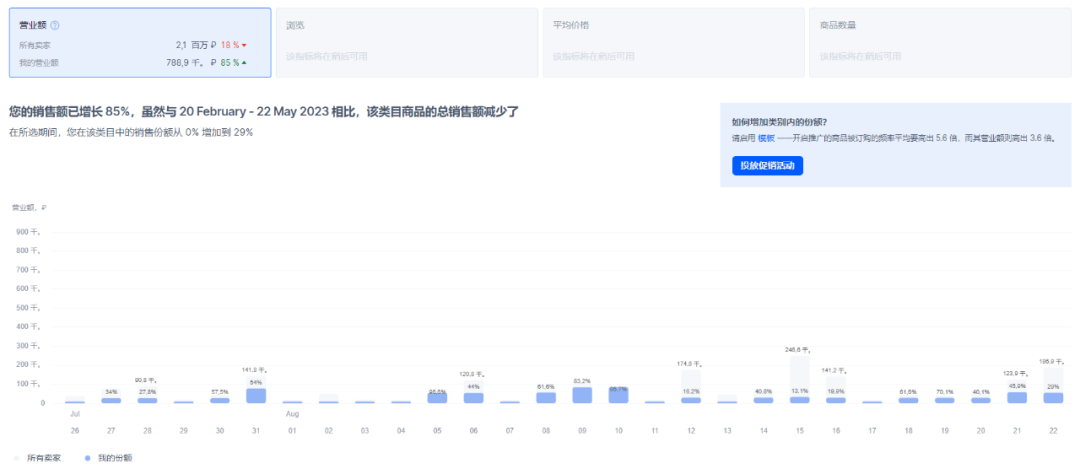Select the 商品数量 metric card
This screenshot has width=1080, height=469.
coord(940,43)
